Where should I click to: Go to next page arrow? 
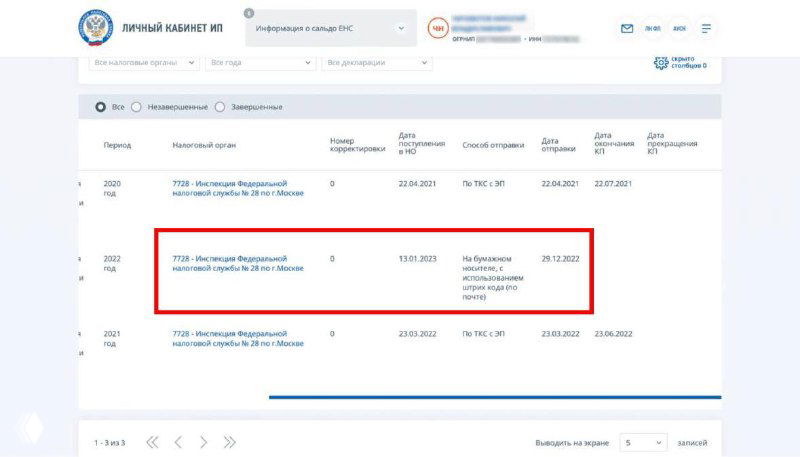pyautogui.click(x=204, y=442)
